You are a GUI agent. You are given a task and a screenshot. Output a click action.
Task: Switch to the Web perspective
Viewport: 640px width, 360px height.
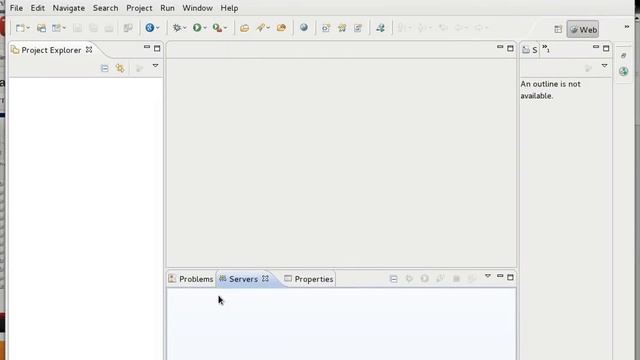tap(583, 29)
